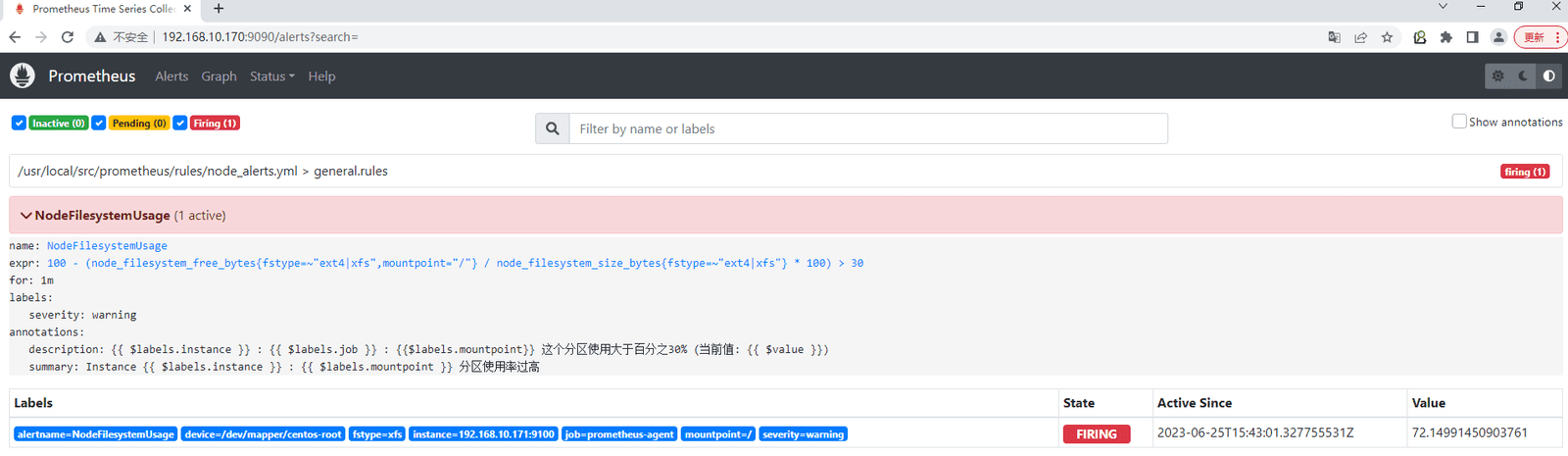
Task: Enable the Show annotations checkbox
Action: click(x=1459, y=121)
